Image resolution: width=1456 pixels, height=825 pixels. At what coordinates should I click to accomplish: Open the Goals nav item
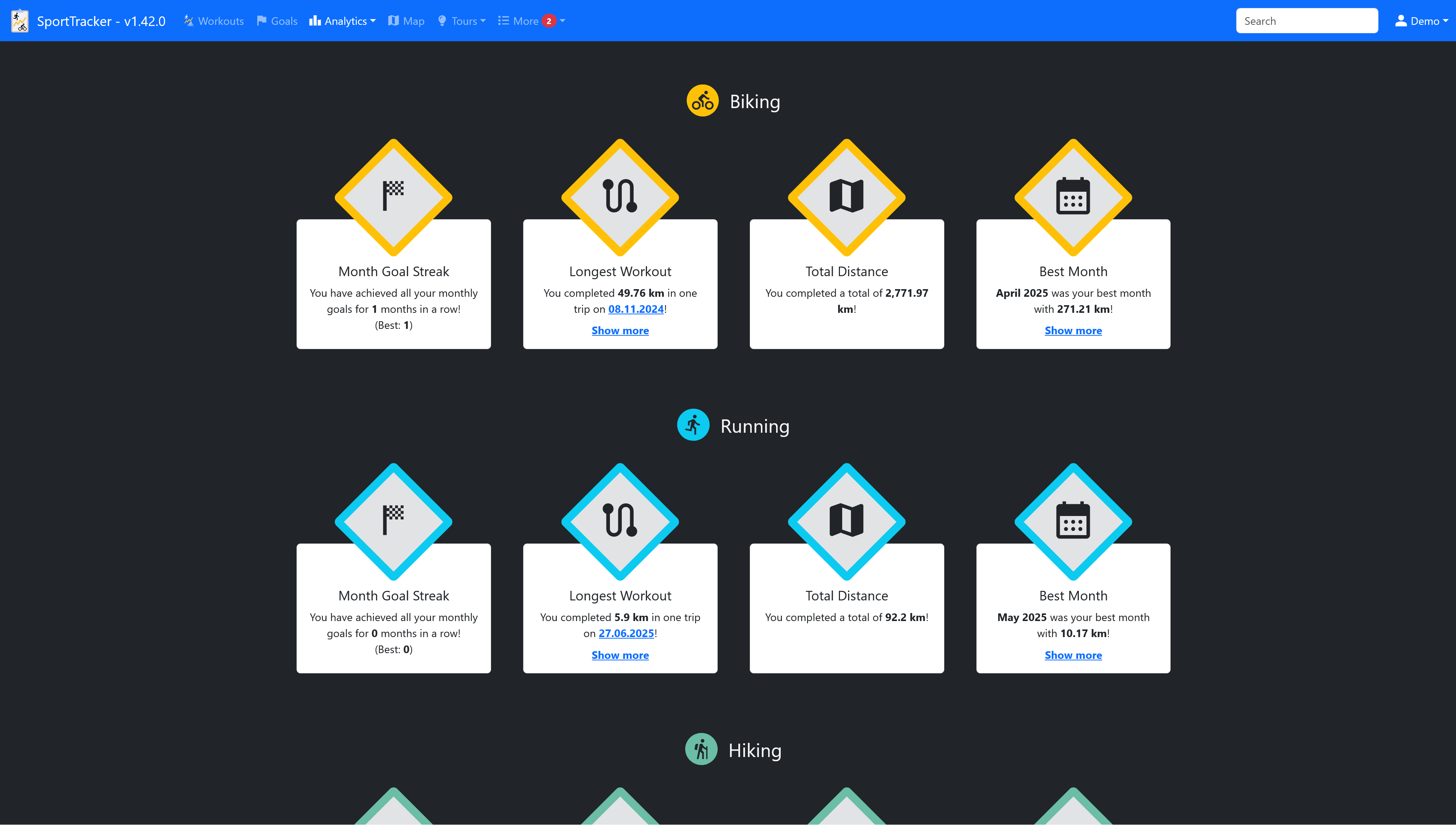277,21
